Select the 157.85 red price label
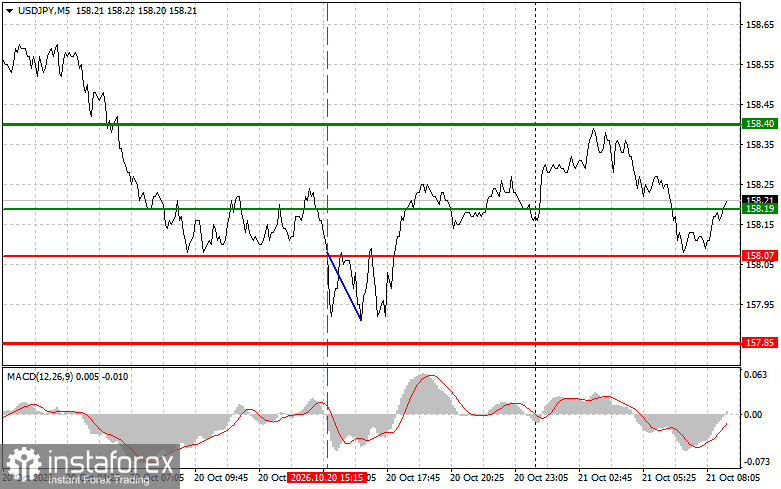This screenshot has width=781, height=489. [760, 343]
